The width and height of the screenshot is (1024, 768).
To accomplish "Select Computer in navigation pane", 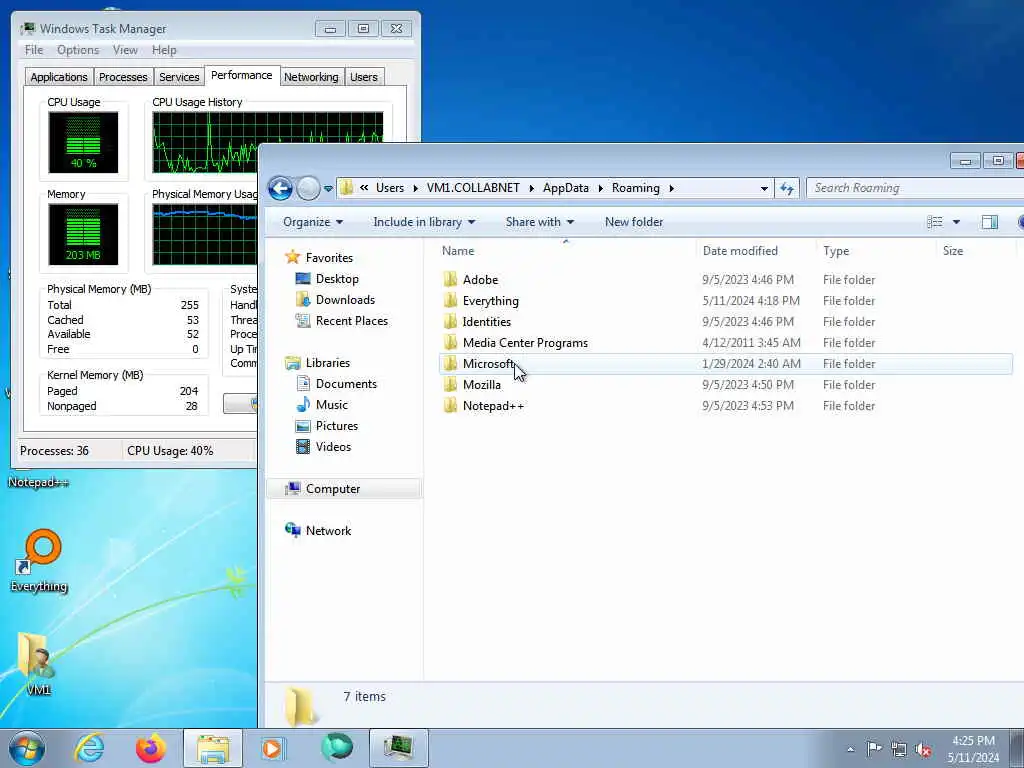I will 344,488.
